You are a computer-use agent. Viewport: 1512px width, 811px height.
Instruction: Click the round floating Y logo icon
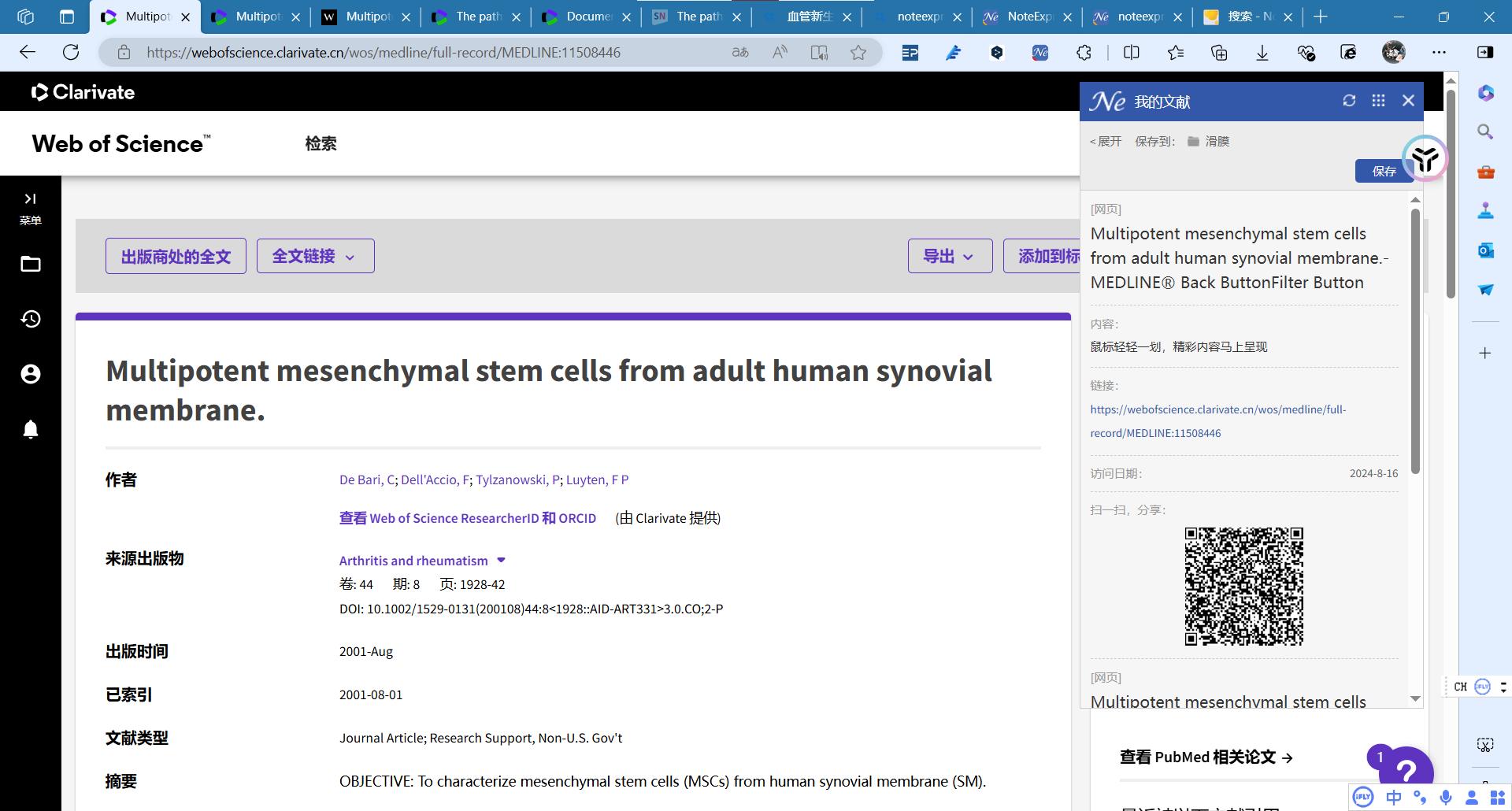(1425, 158)
